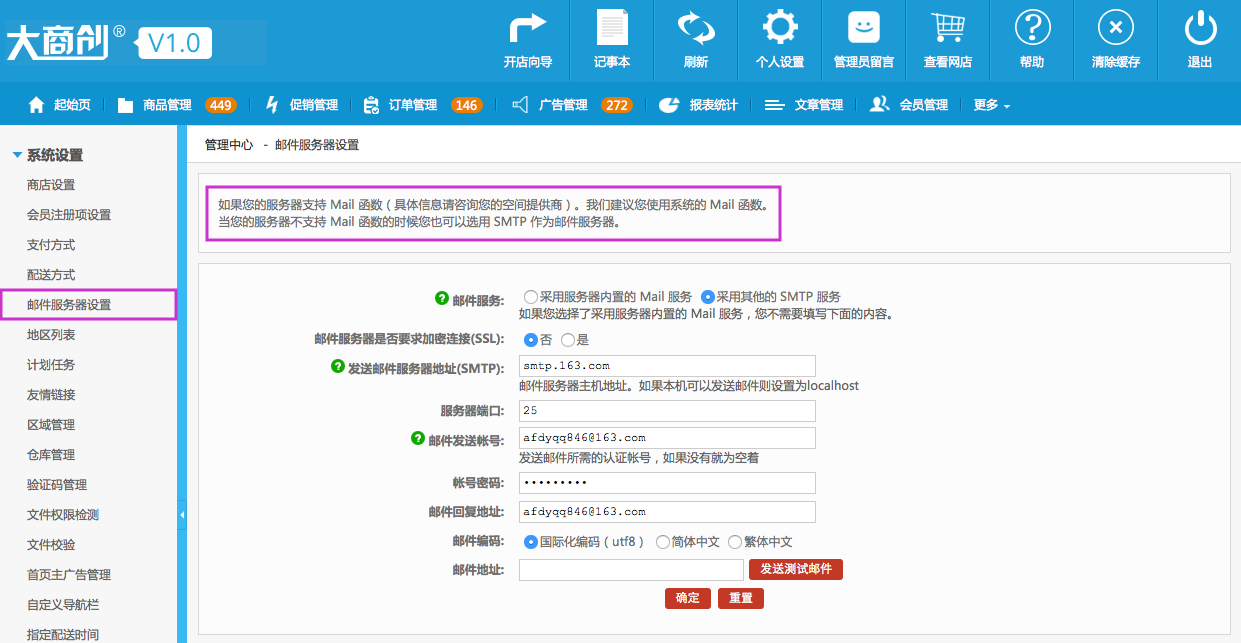Screen dimensions: 1241x643
Task: Open 文件权限检测 in the sidebar
Action: click(63, 515)
